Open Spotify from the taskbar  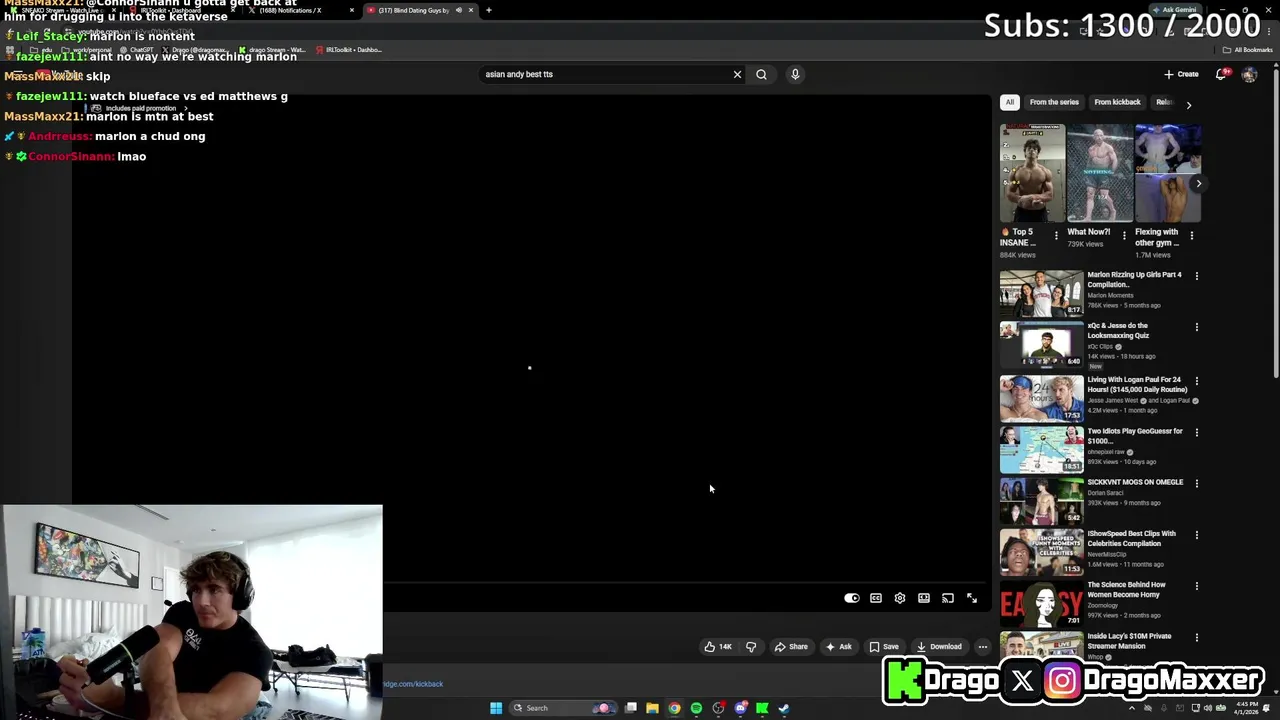tap(696, 708)
